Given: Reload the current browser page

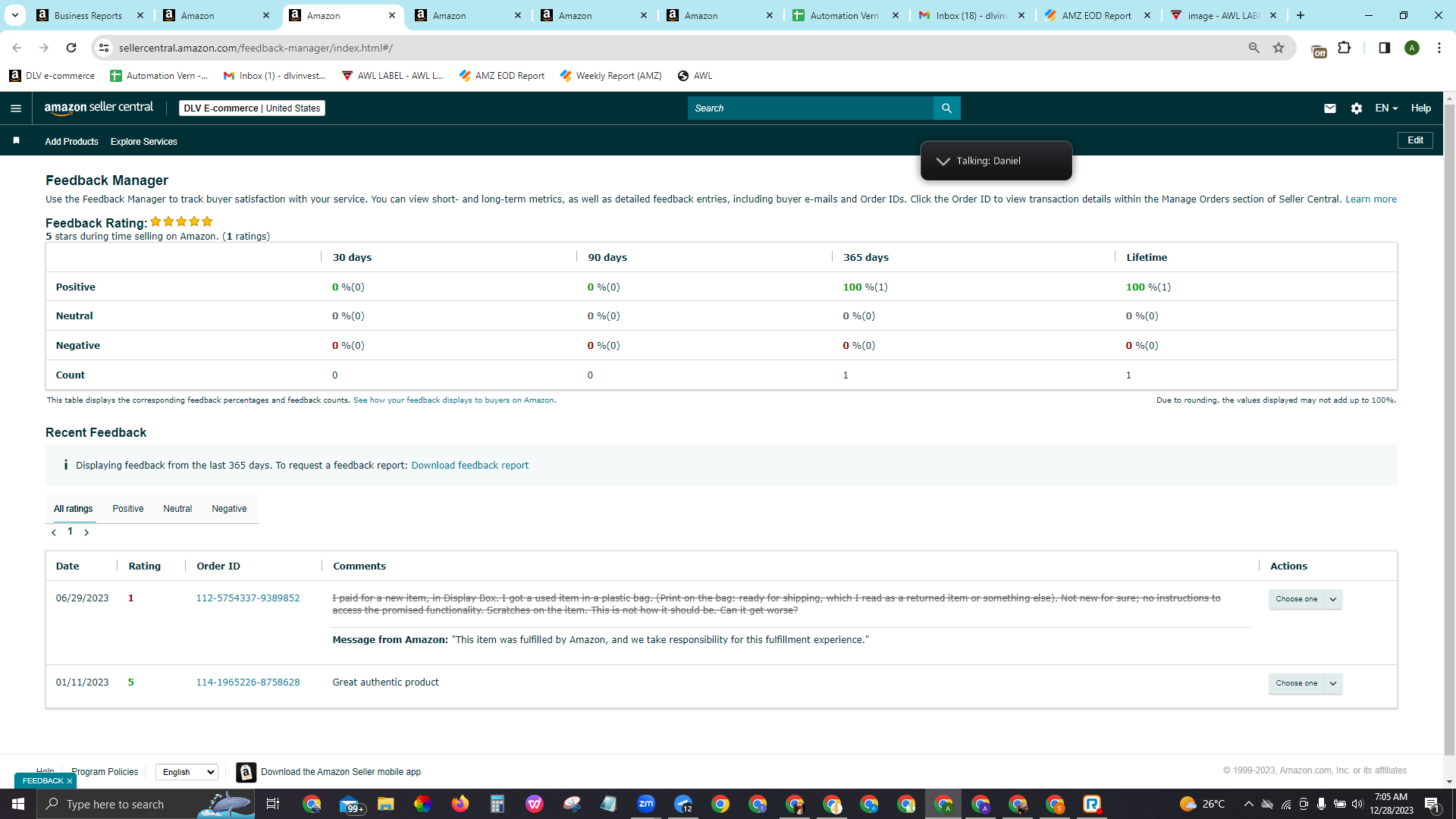Looking at the screenshot, I should (71, 48).
